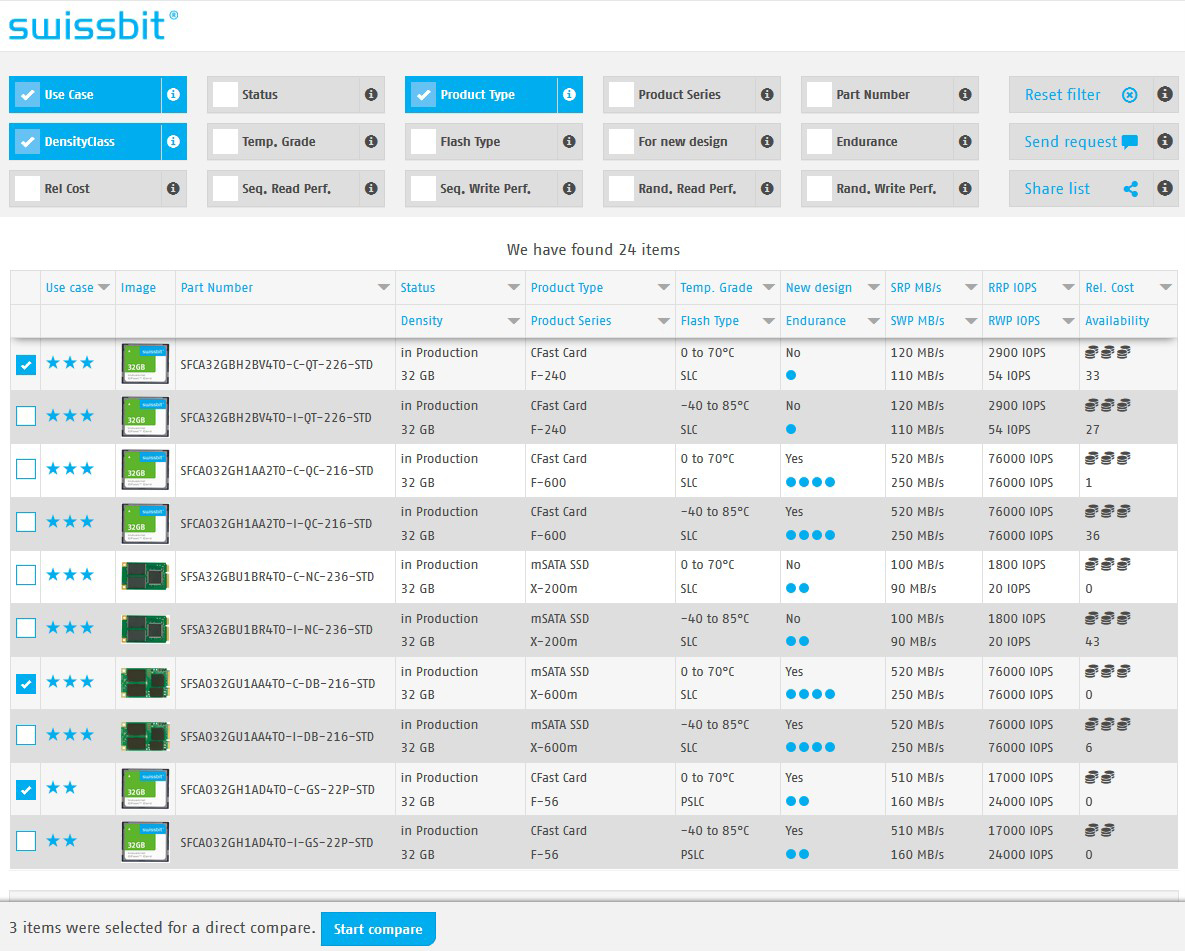
Task: Click the star rating of SFSA32GBU1BR4TO-C-NC-236-STD
Action: [x=70, y=575]
